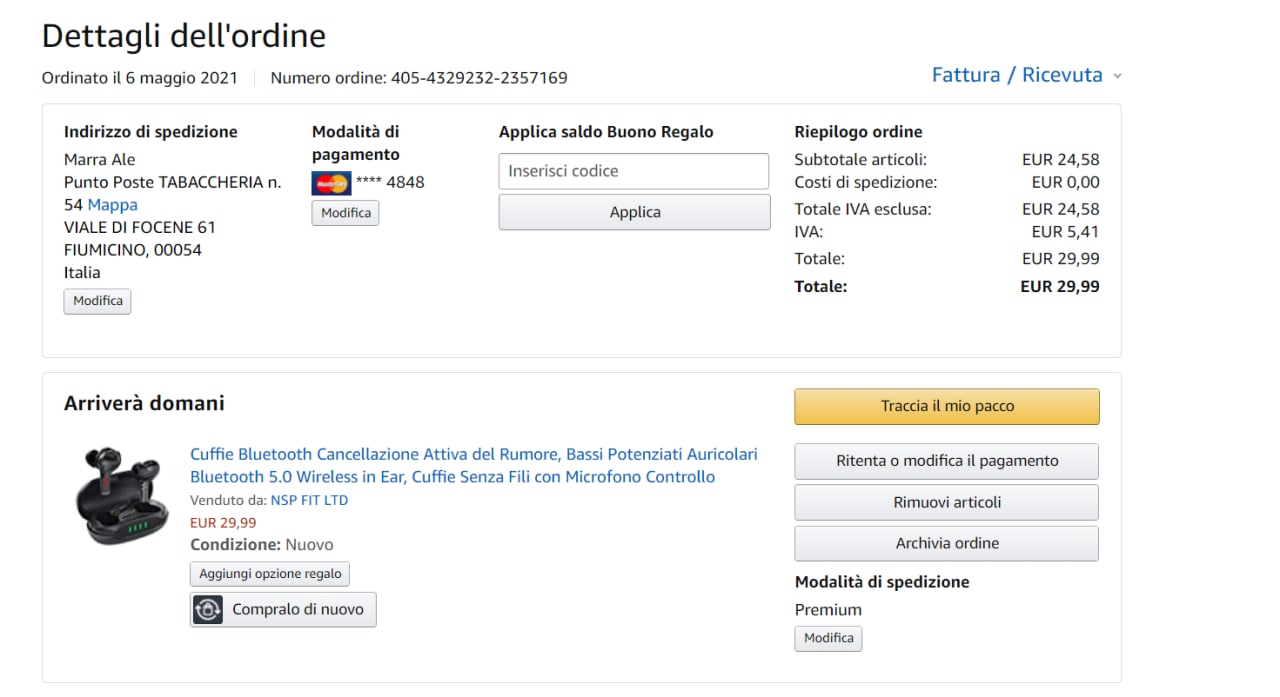The image size is (1280, 697).
Task: Click the yellow Traccia il mio pacco button
Action: [x=947, y=406]
